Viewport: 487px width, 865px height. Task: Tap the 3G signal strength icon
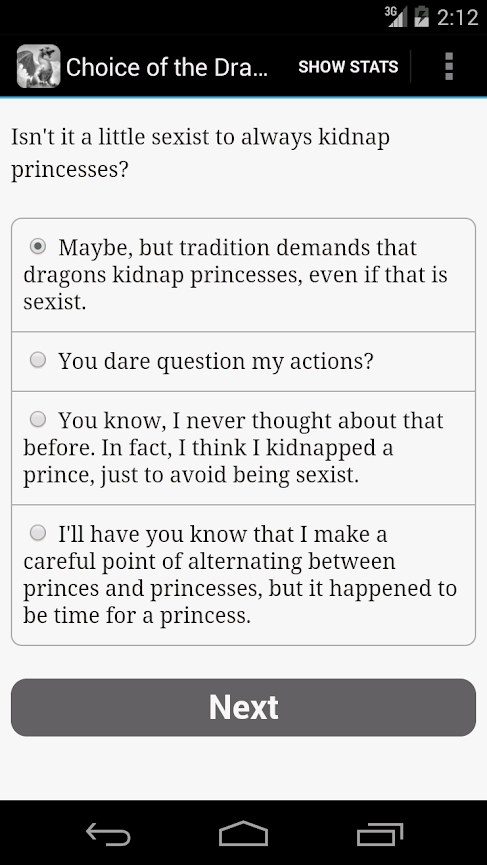pos(395,17)
